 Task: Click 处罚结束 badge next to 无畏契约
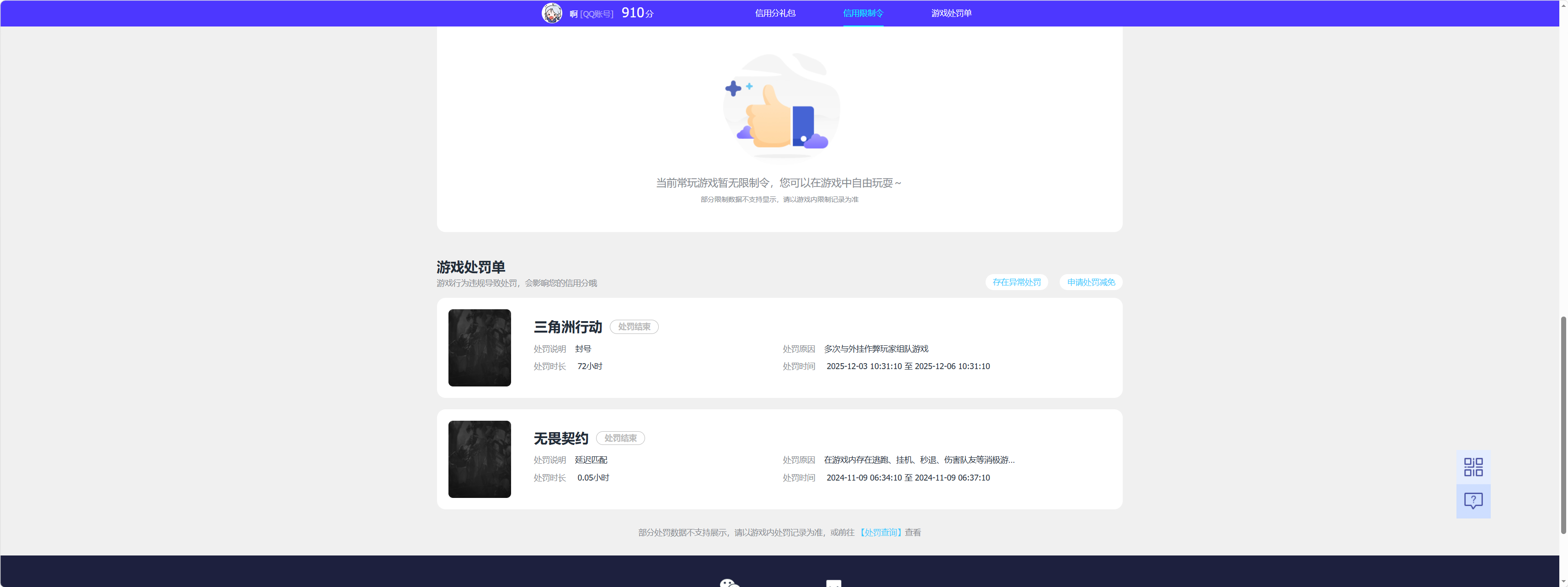point(619,438)
